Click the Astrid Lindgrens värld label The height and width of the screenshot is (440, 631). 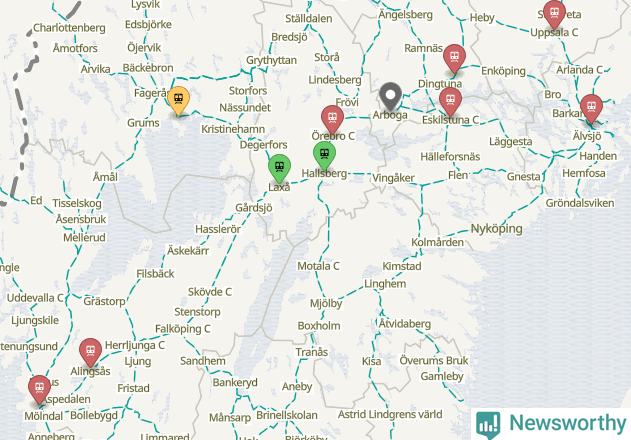coord(390,414)
